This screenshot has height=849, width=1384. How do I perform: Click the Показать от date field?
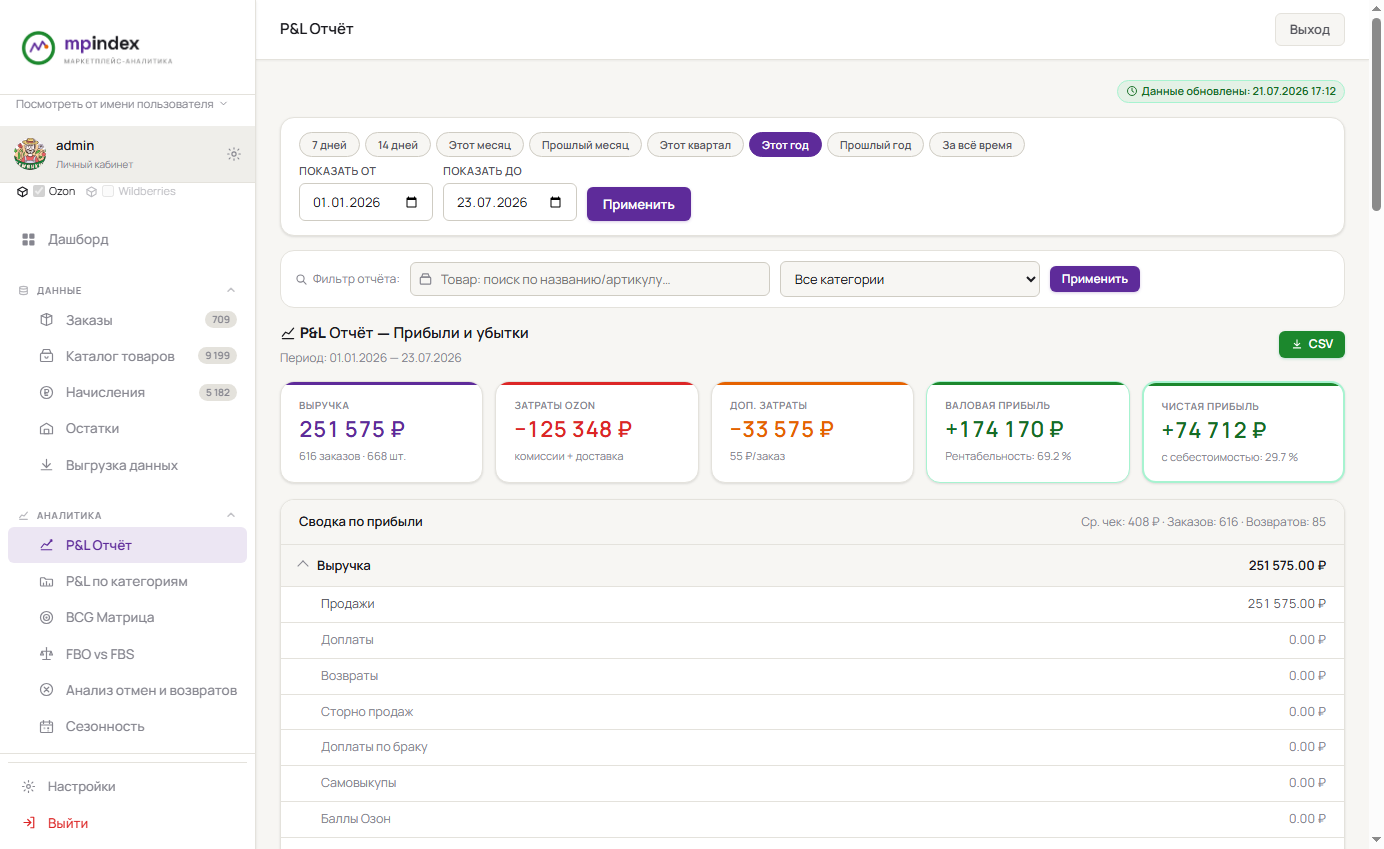click(x=366, y=202)
